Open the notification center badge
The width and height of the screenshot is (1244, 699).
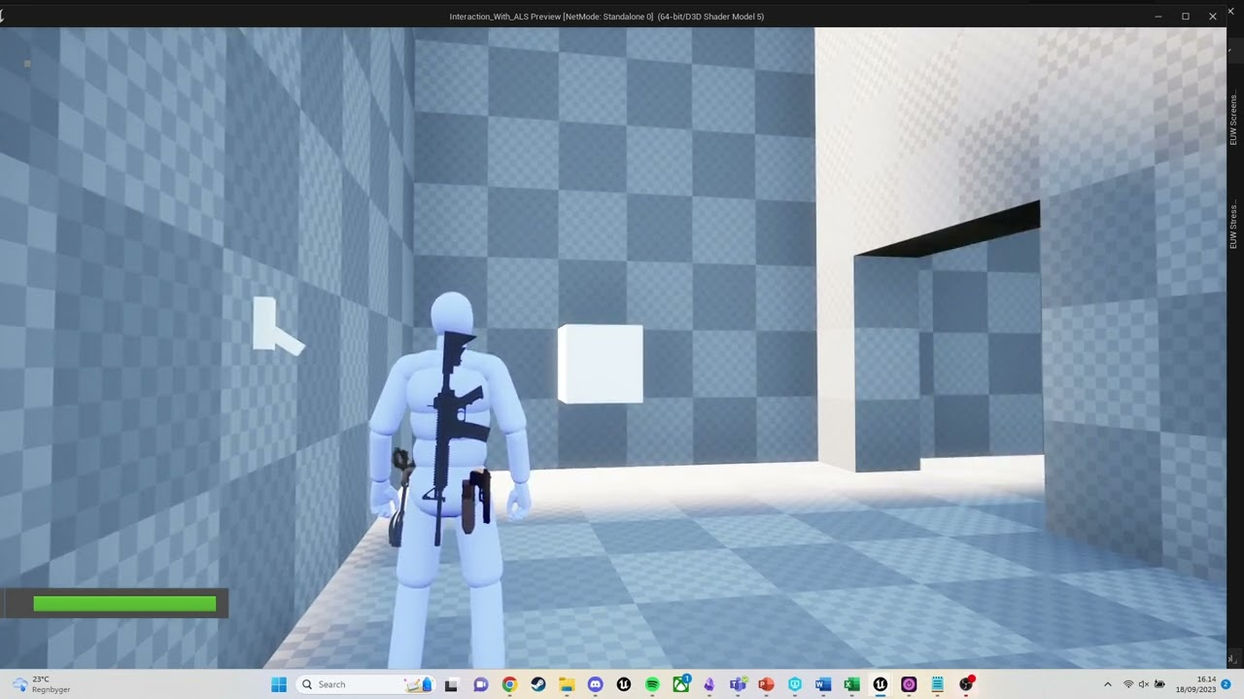click(x=1226, y=685)
